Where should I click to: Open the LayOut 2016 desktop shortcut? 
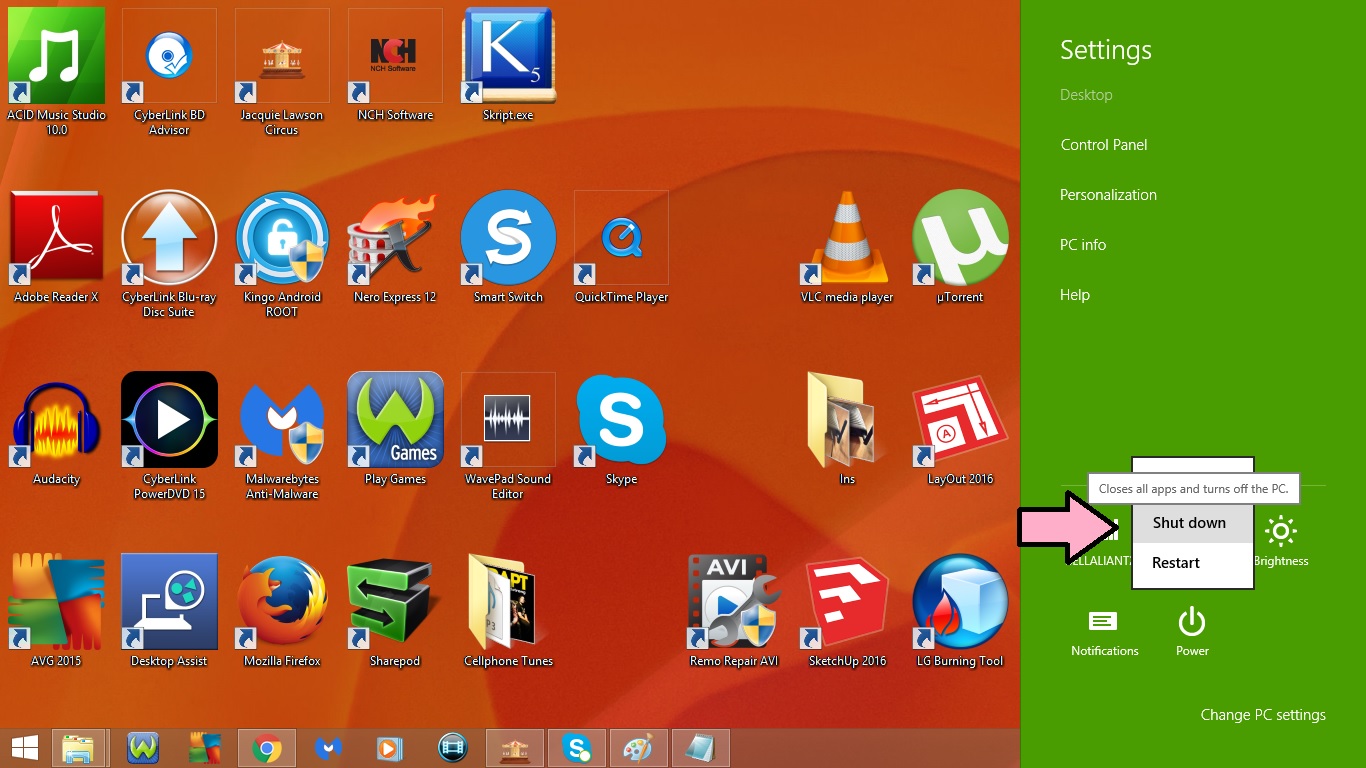(x=960, y=429)
